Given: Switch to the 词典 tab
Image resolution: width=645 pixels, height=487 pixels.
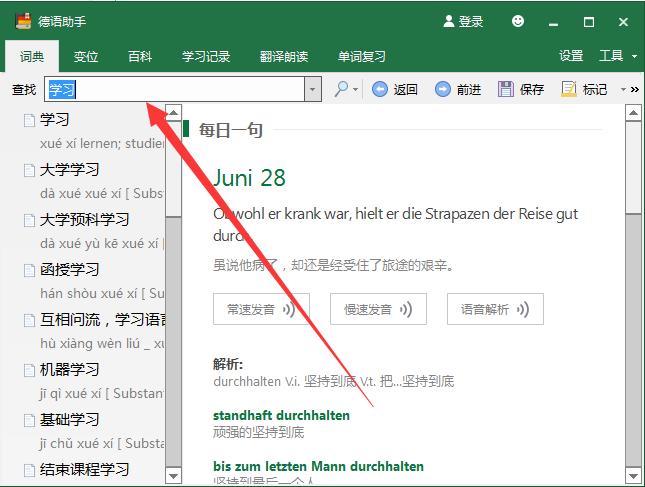Looking at the screenshot, I should tap(32, 56).
